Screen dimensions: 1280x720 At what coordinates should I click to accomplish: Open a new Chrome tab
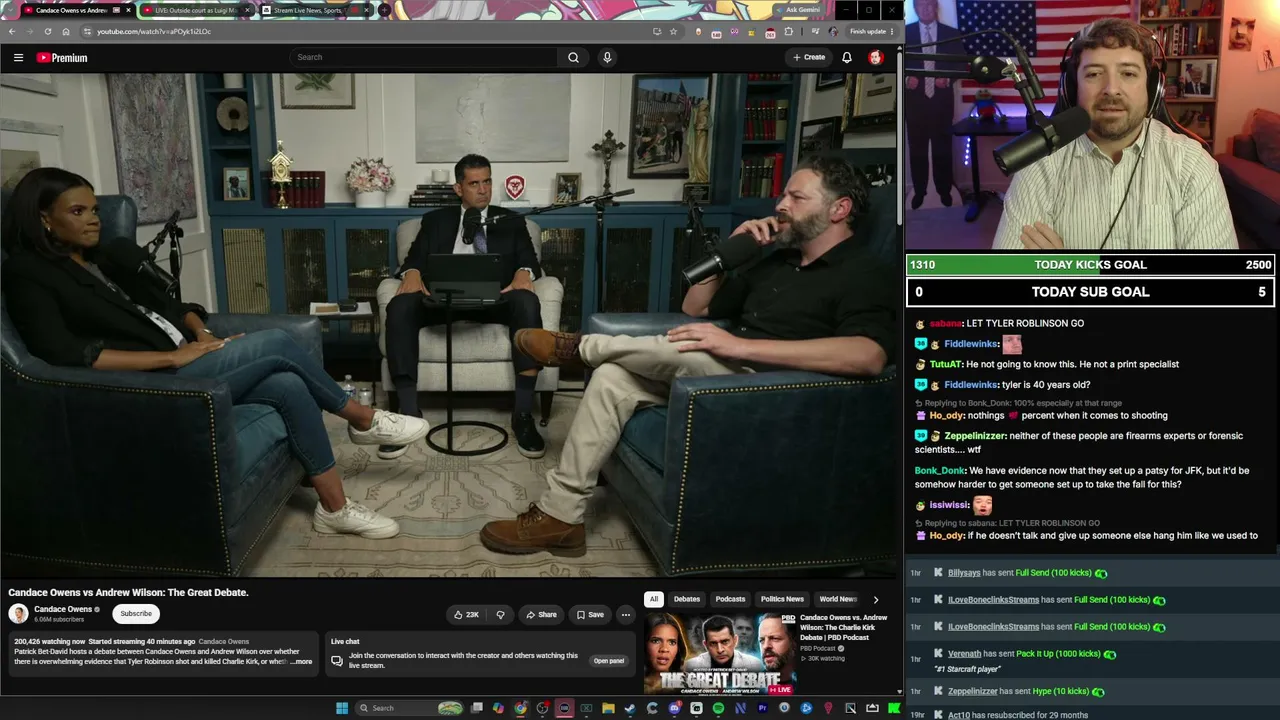[x=386, y=10]
